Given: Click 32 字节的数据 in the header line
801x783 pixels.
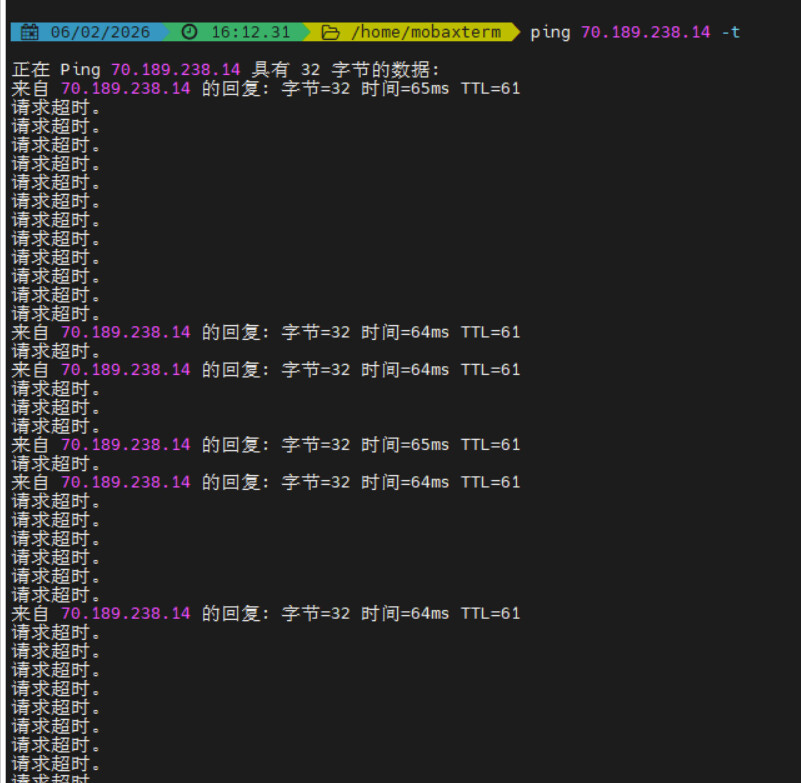Looking at the screenshot, I should 370,70.
